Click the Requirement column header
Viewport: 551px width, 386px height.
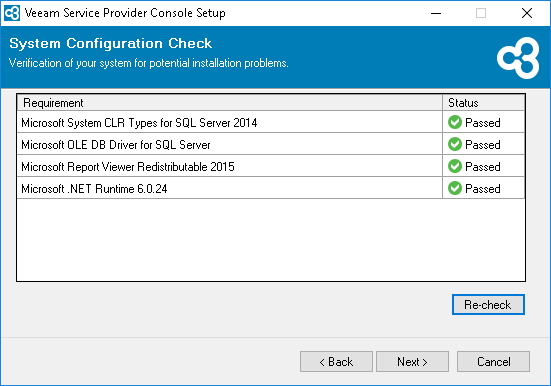(229, 103)
